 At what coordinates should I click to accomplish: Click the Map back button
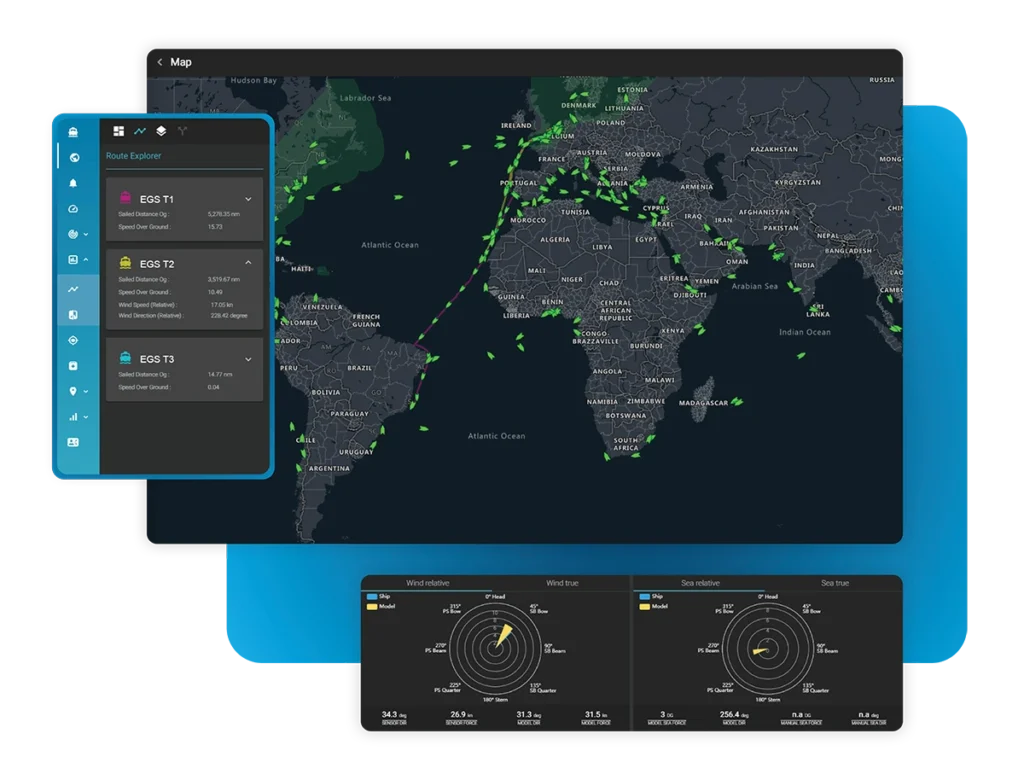(160, 61)
